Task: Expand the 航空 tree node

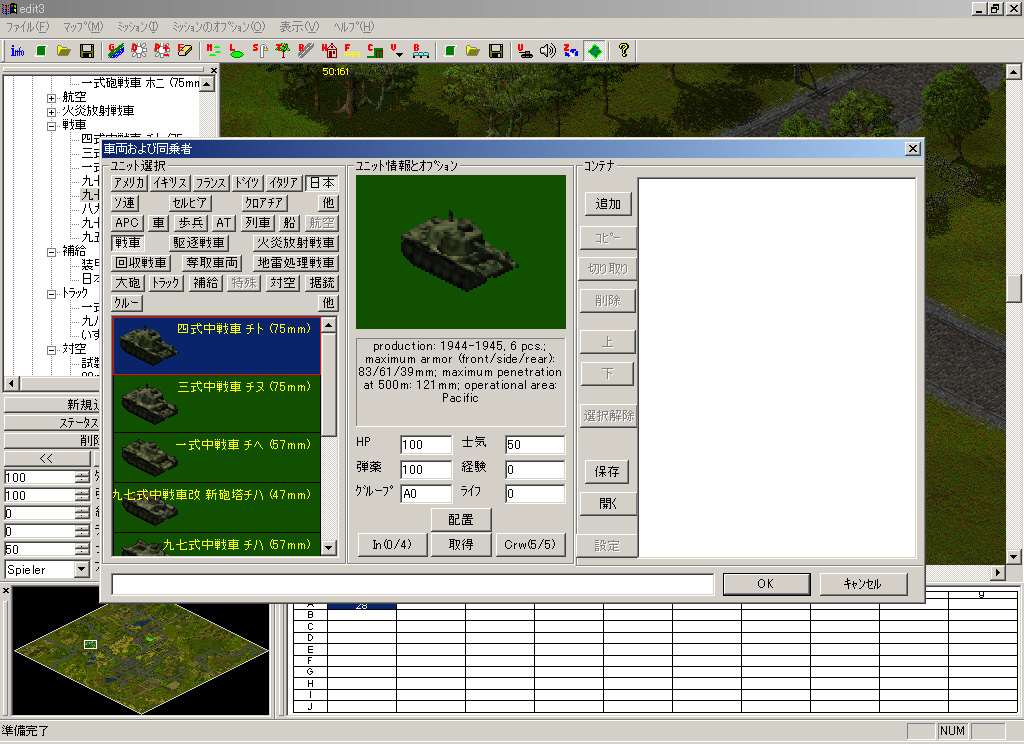Action: 52,98
